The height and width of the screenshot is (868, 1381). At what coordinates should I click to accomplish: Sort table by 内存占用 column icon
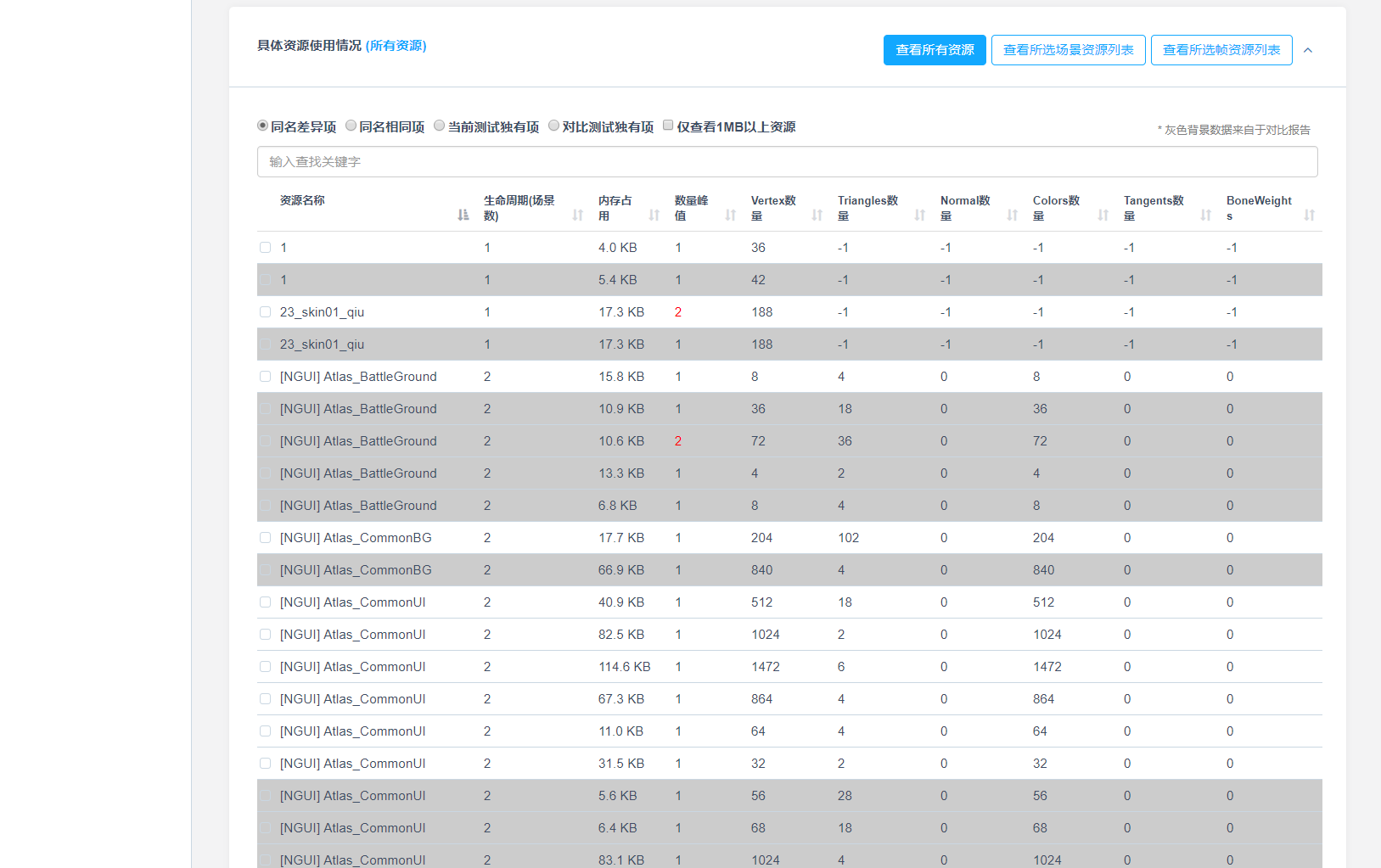(654, 215)
